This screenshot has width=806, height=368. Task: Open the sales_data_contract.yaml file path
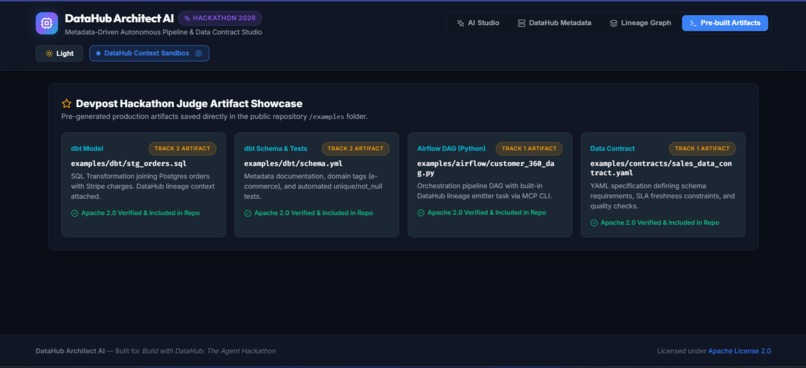click(661, 169)
